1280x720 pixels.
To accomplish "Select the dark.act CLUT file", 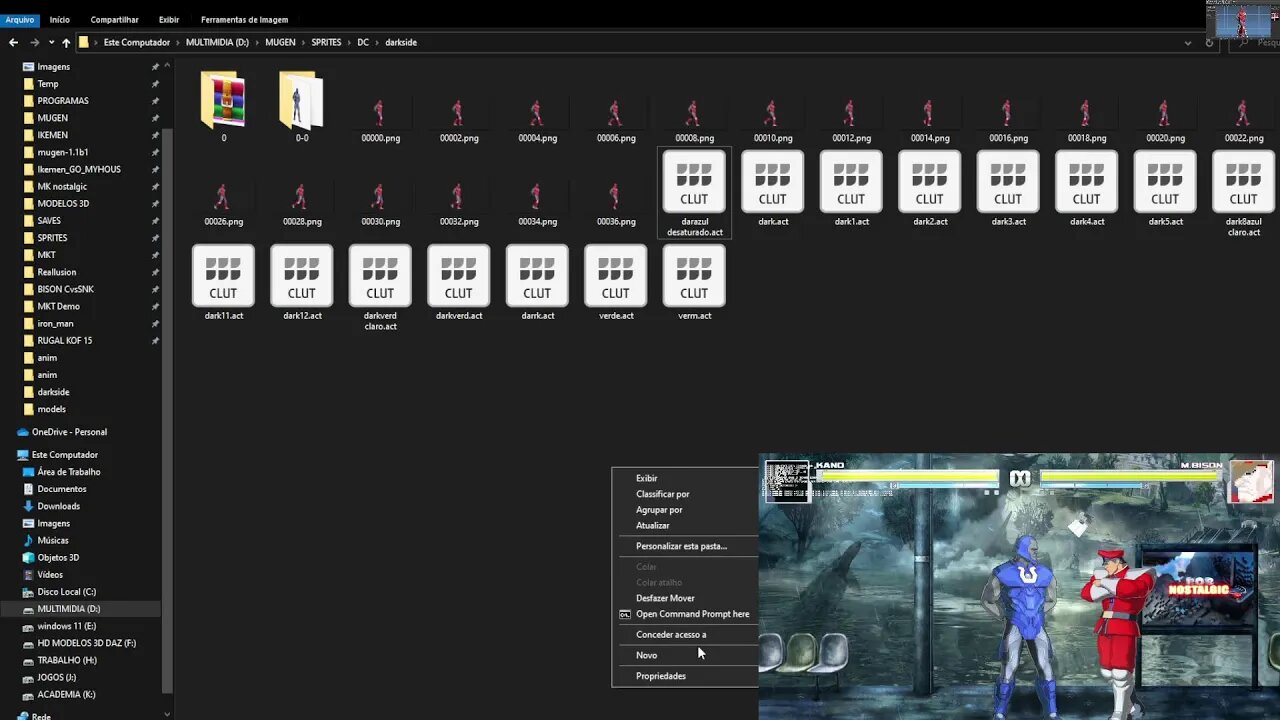I will 773,188.
